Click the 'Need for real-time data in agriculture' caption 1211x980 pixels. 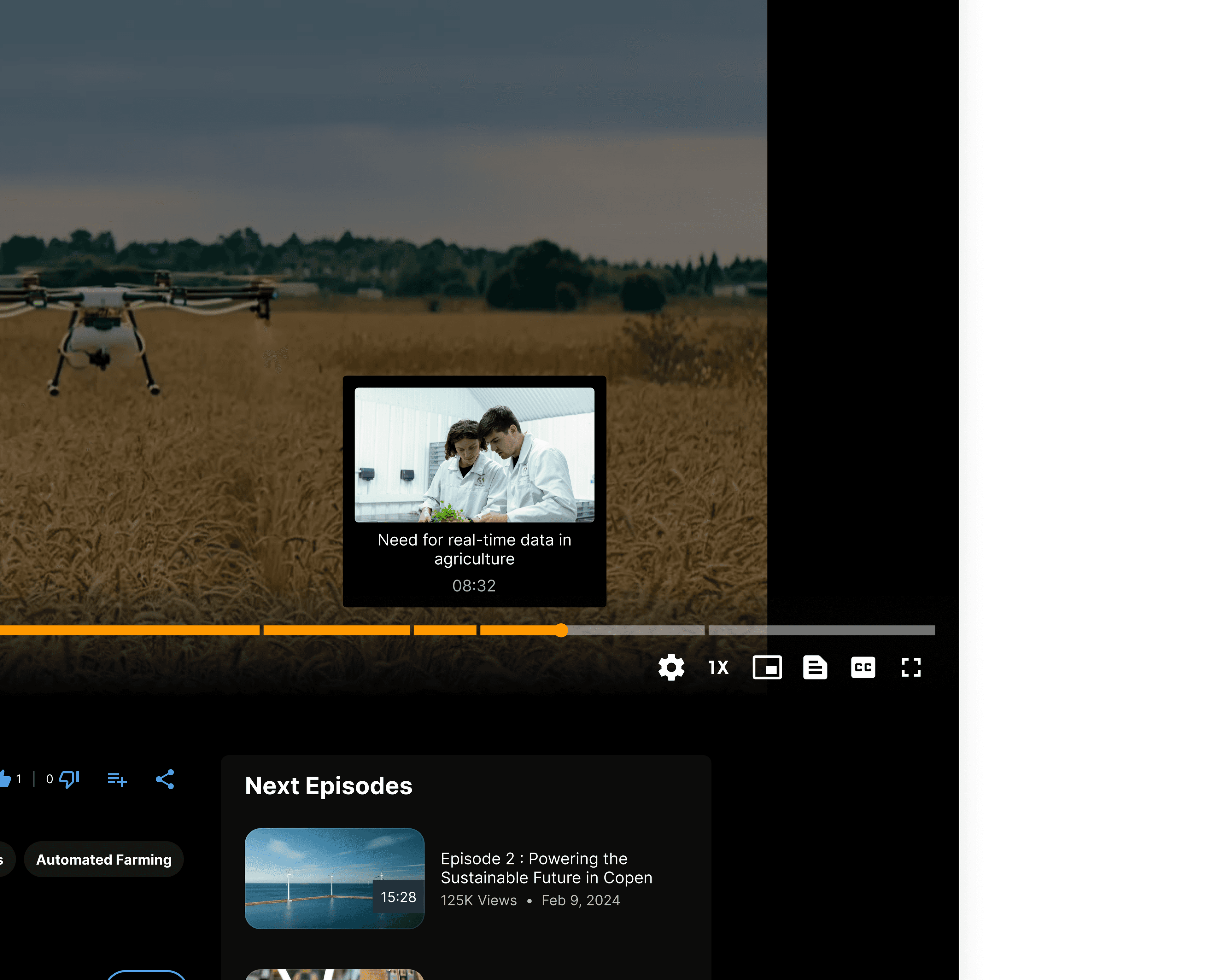click(474, 549)
